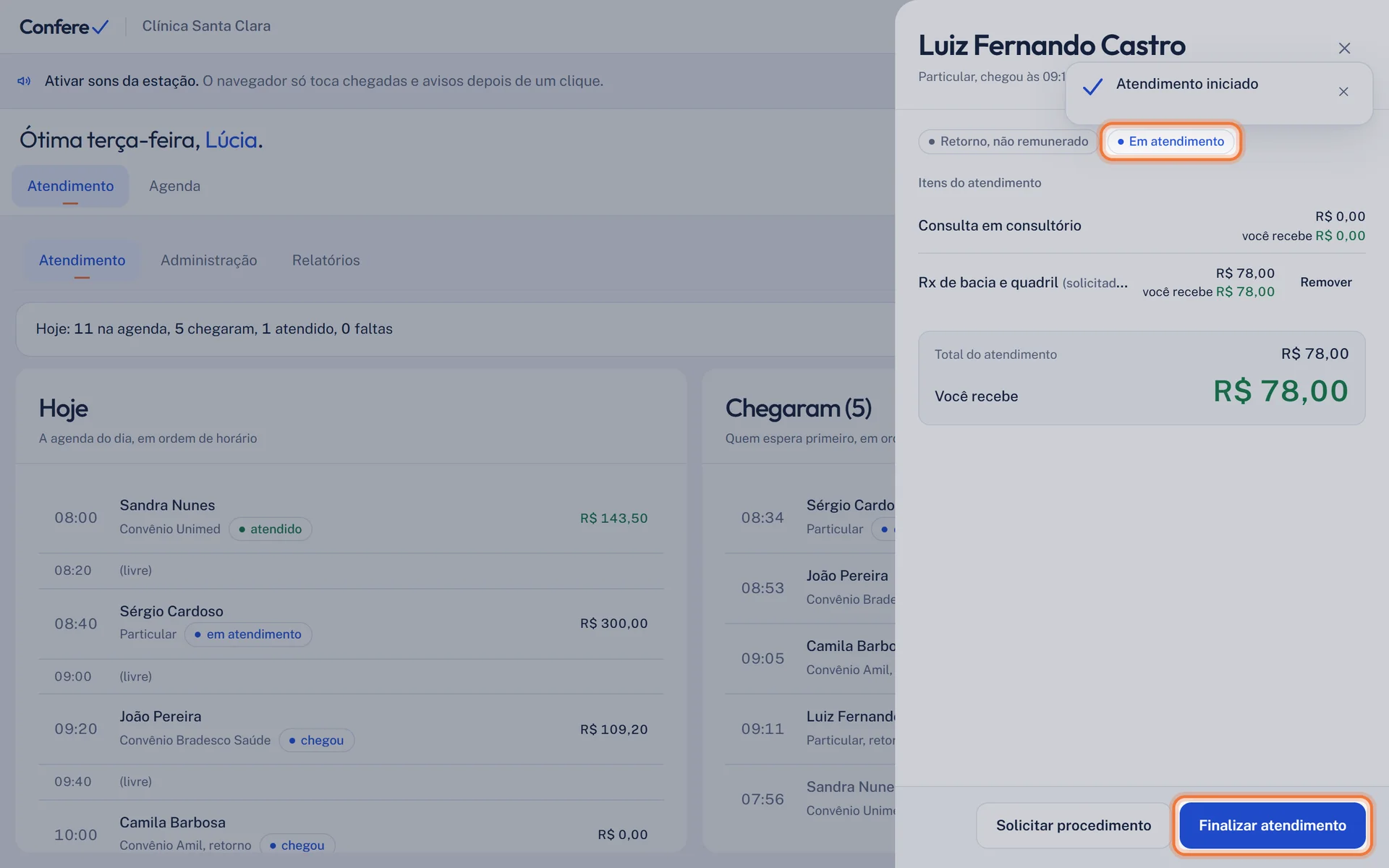1389x868 pixels.
Task: Activate station sounds via Ativar sons da estação
Action: coord(122,81)
